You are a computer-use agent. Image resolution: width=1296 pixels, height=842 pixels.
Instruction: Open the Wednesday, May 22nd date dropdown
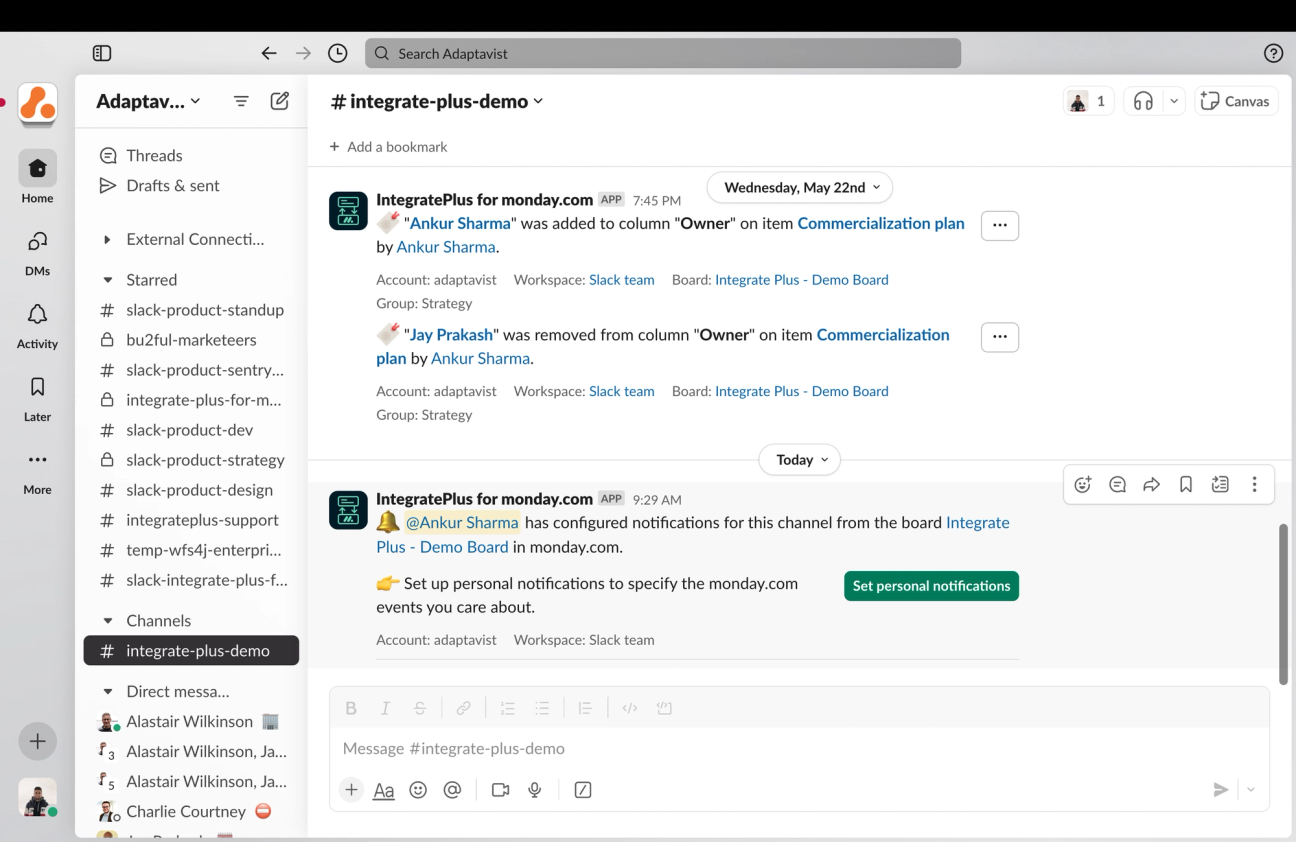click(x=800, y=187)
